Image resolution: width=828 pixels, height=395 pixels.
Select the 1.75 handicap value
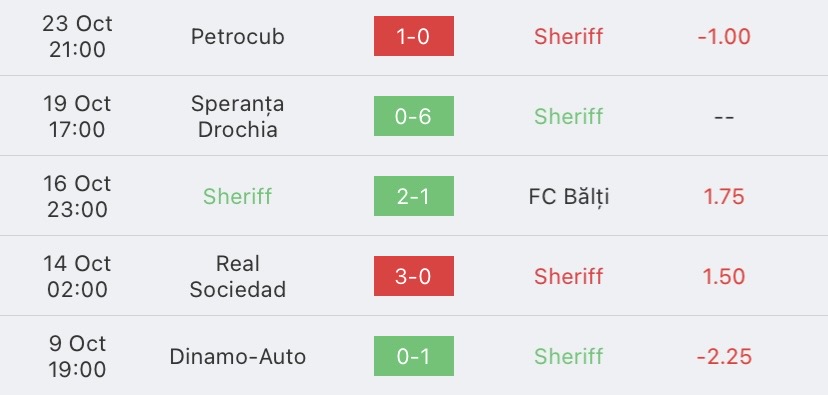(724, 196)
